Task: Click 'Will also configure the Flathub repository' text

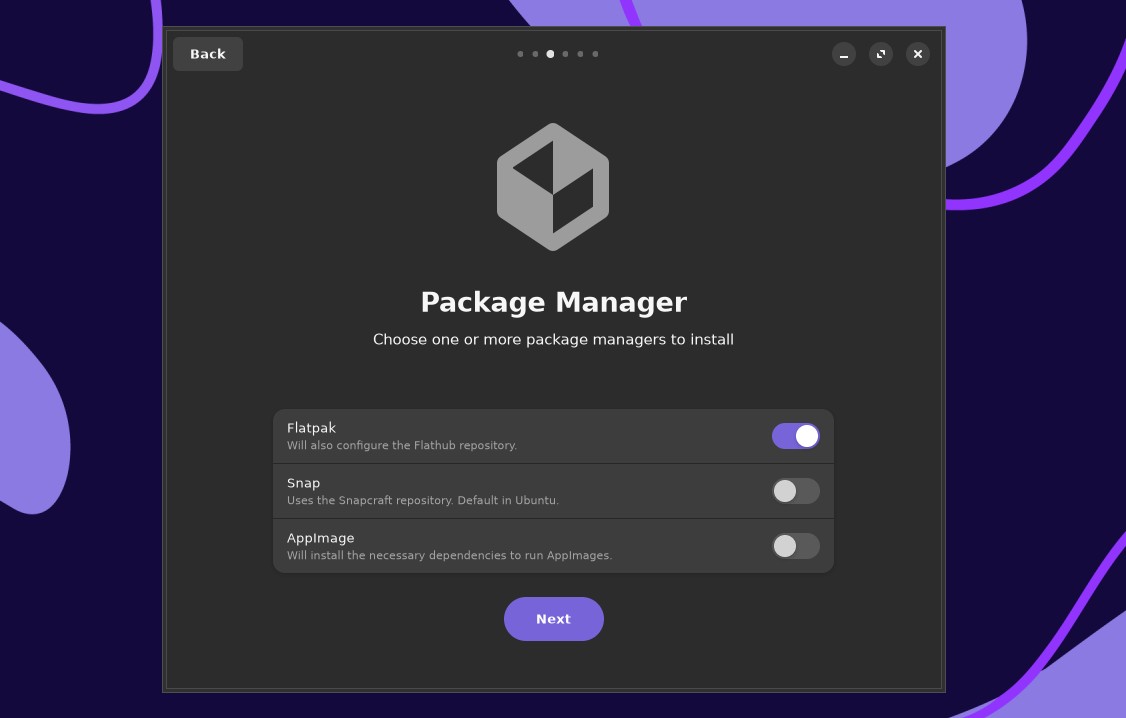Action: (401, 445)
